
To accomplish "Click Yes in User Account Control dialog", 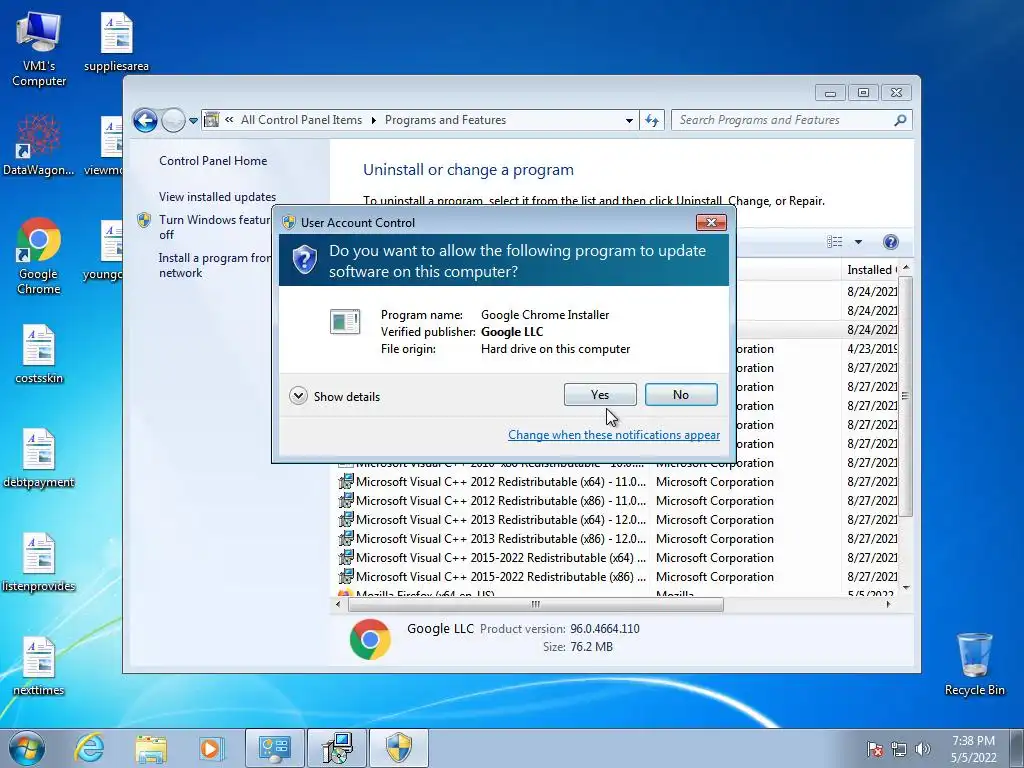I will coord(600,394).
